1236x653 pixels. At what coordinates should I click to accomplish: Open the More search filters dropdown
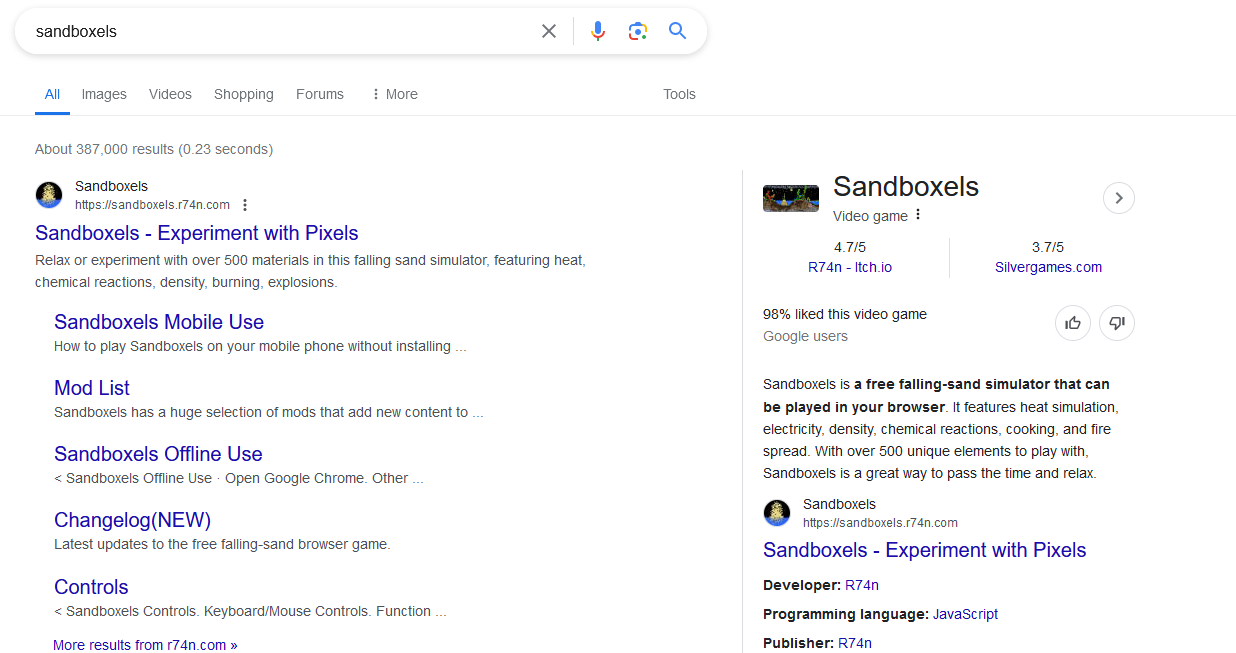coord(394,94)
